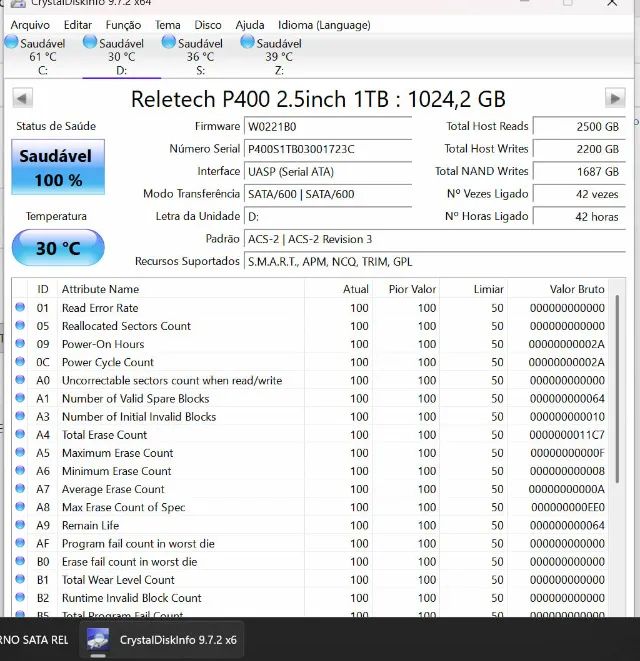Click status dot of Maximum Erase Count row

pyautogui.click(x=20, y=452)
